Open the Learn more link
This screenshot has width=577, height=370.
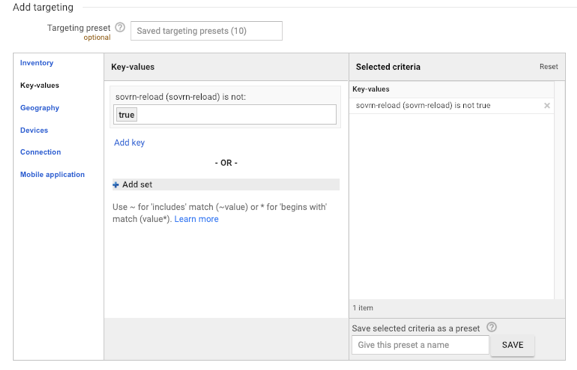(197, 219)
